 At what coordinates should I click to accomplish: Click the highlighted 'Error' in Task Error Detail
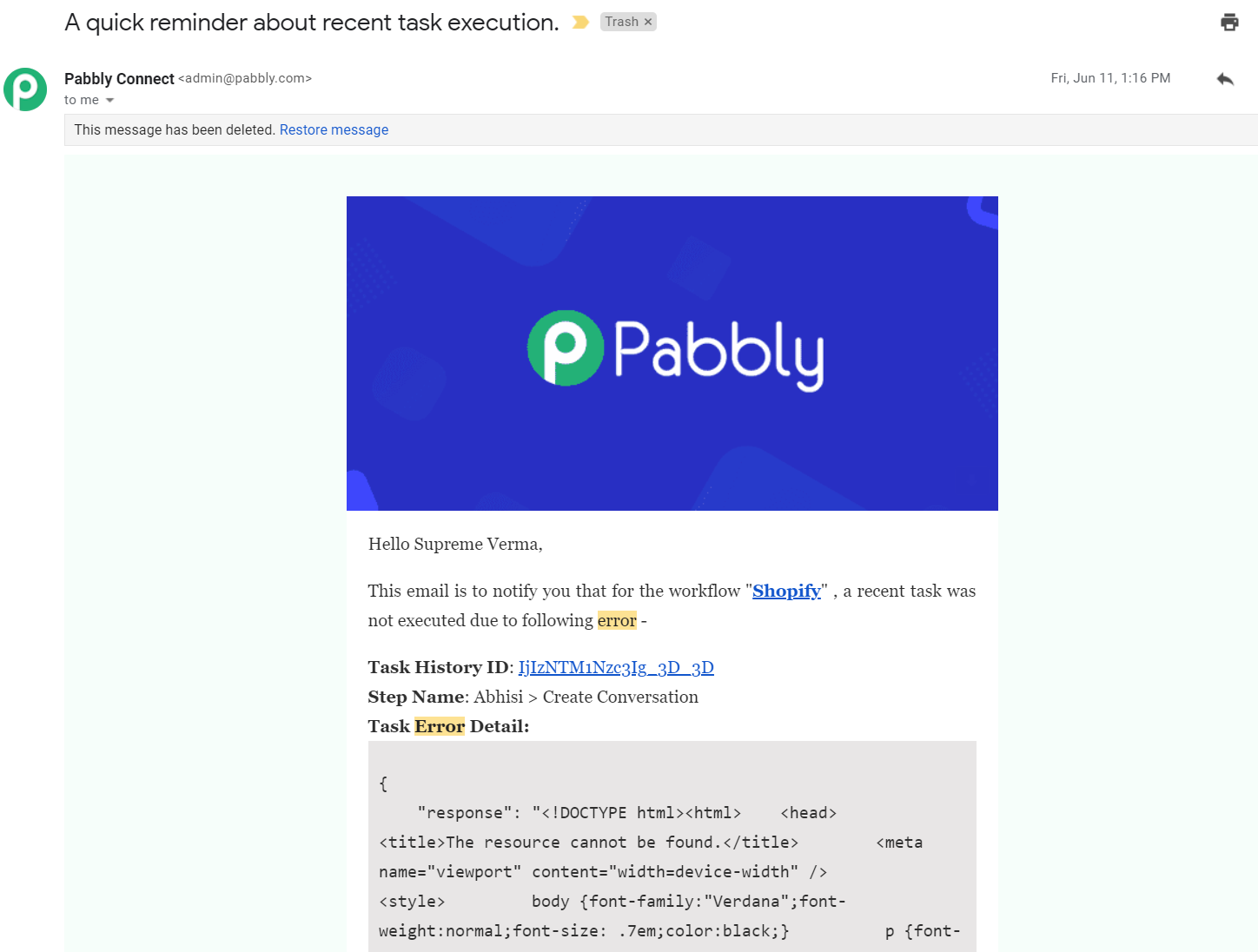tap(440, 726)
